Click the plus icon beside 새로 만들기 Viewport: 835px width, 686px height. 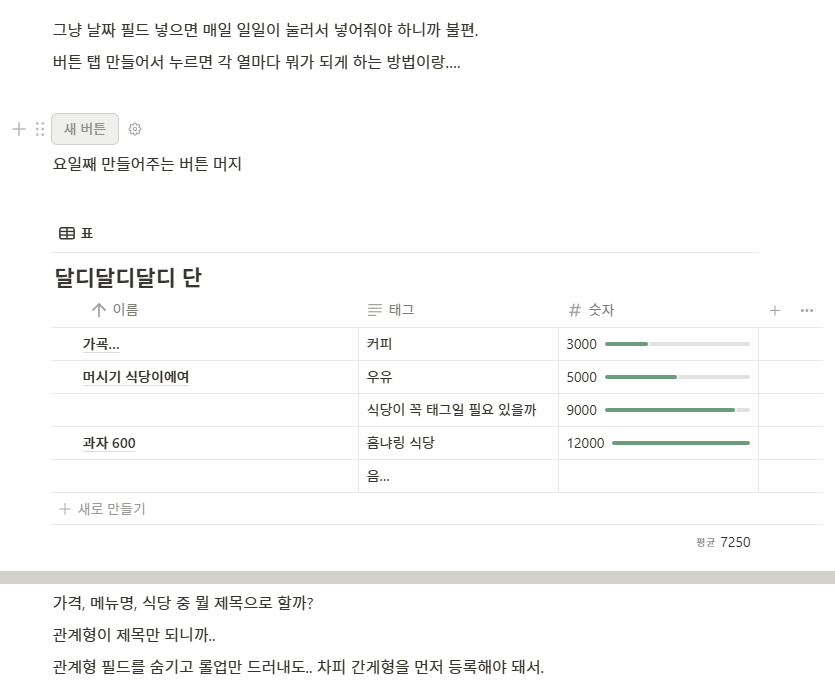pos(65,509)
